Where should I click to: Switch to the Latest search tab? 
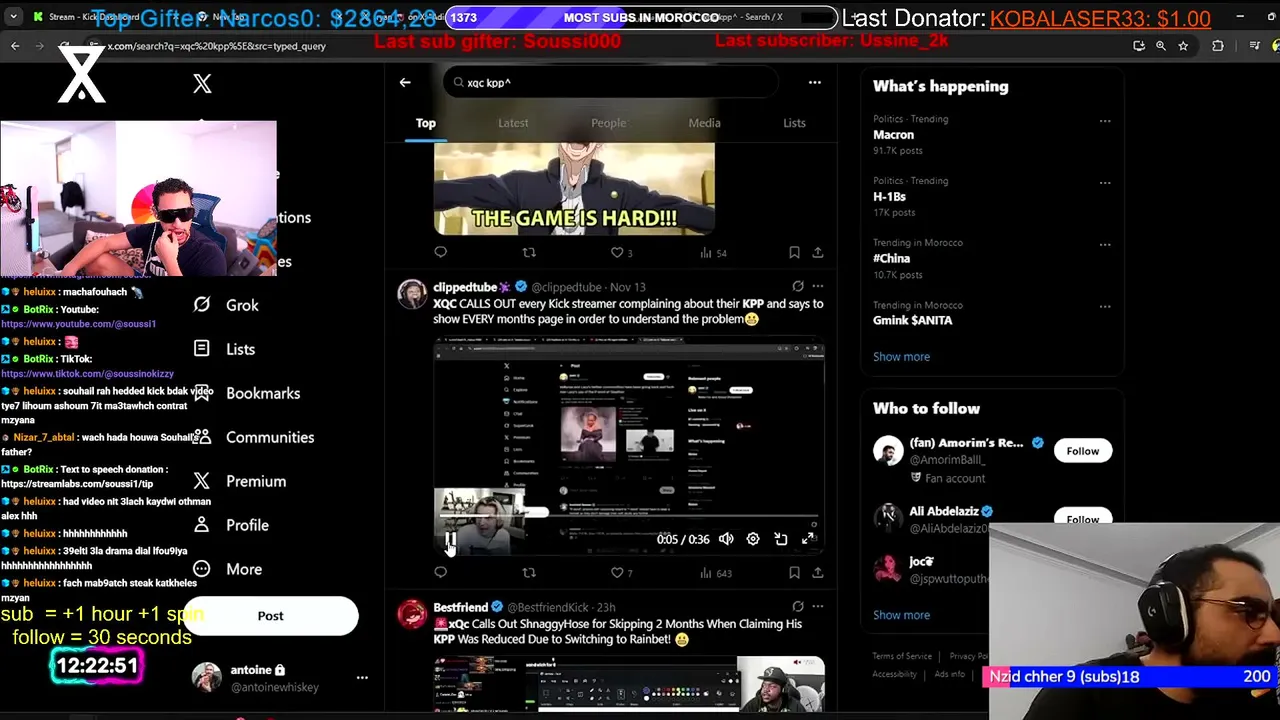(513, 123)
